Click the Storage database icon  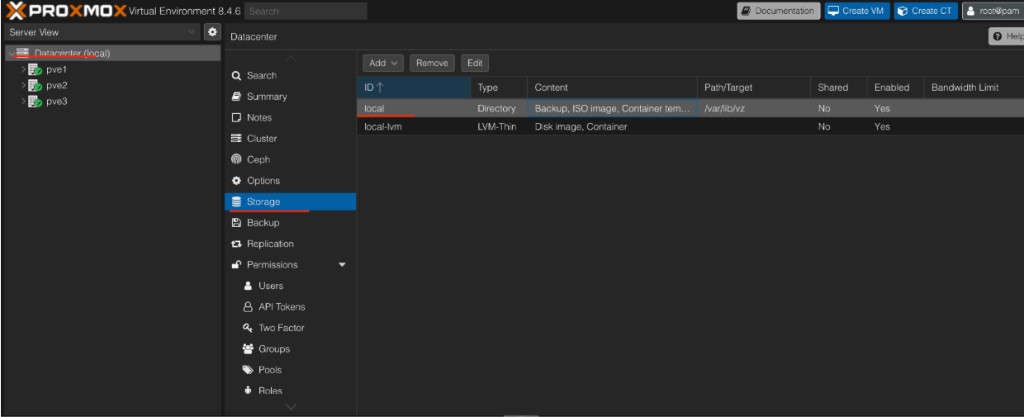(x=236, y=202)
